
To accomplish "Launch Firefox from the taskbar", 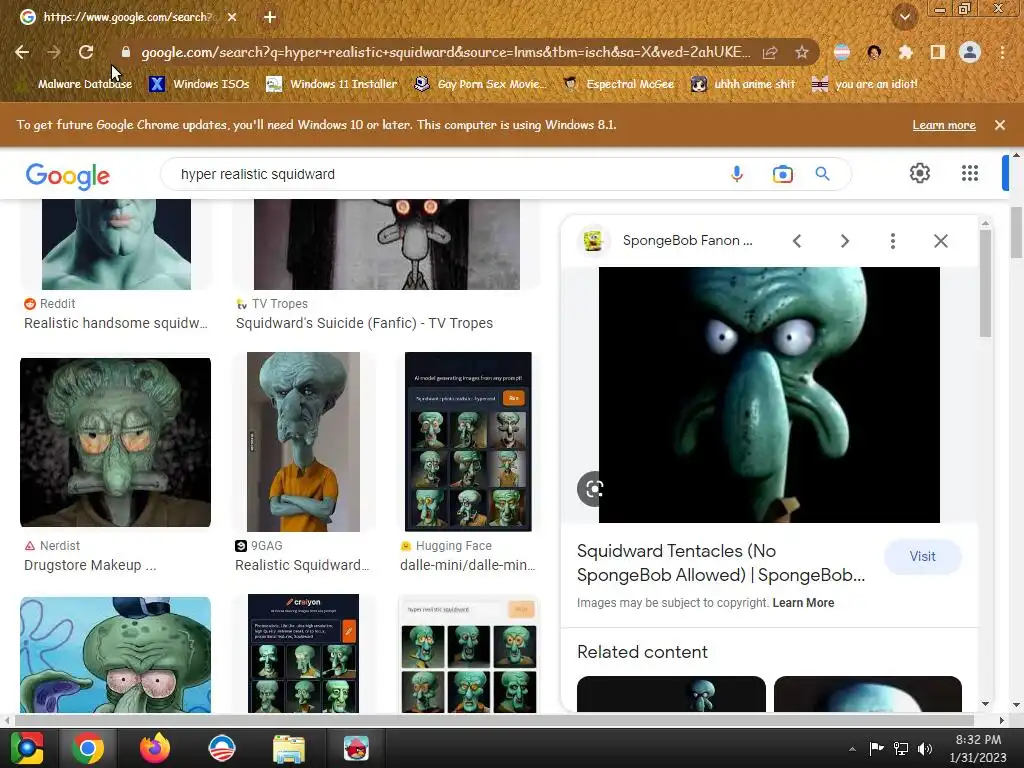I will coord(155,748).
